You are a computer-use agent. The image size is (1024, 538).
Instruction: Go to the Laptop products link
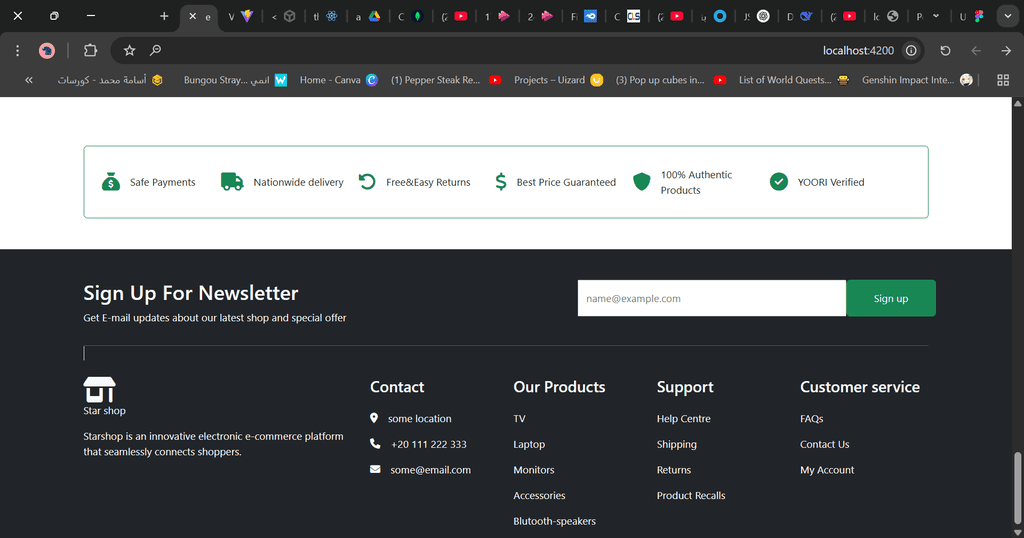tap(529, 445)
